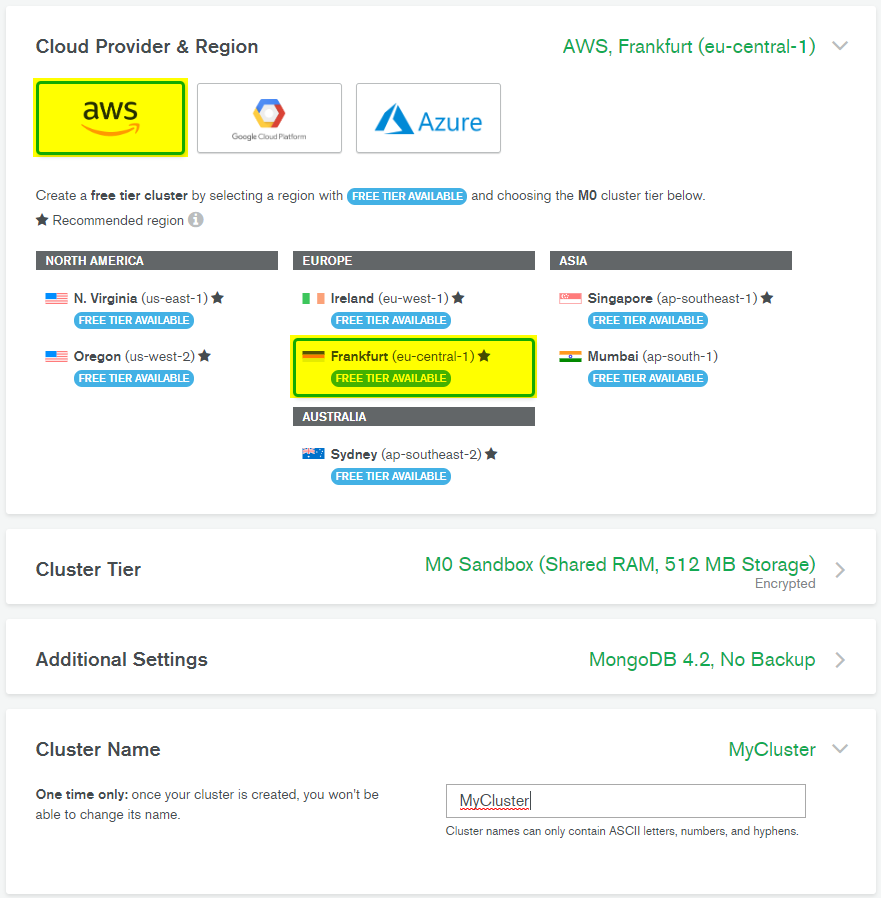881x898 pixels.
Task: Click the AUSTRALIA region header
Action: point(414,416)
